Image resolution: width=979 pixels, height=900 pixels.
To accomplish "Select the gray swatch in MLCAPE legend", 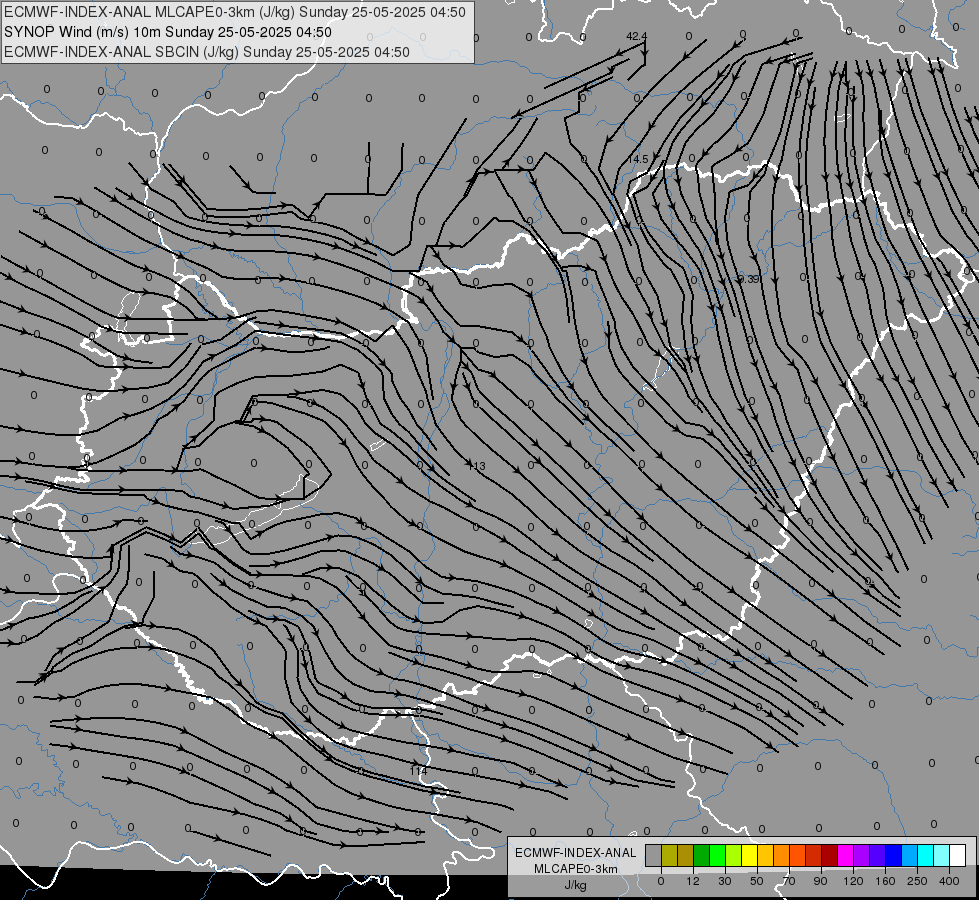I will coord(653,855).
